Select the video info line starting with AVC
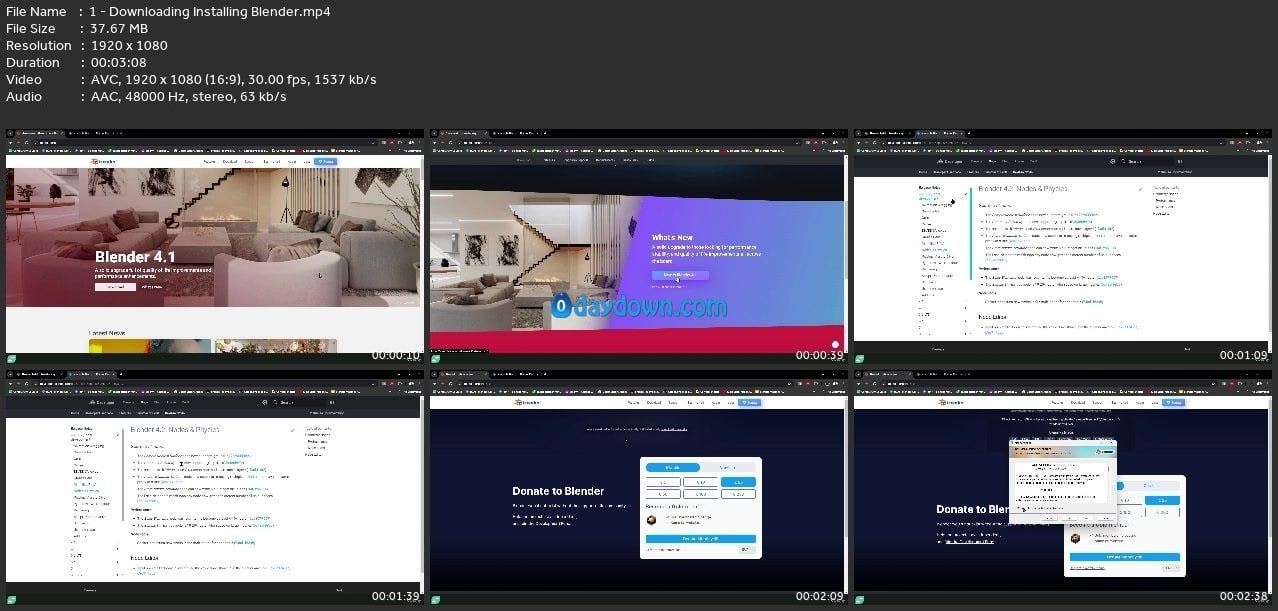Screen dimensions: 1278x611 (232, 80)
